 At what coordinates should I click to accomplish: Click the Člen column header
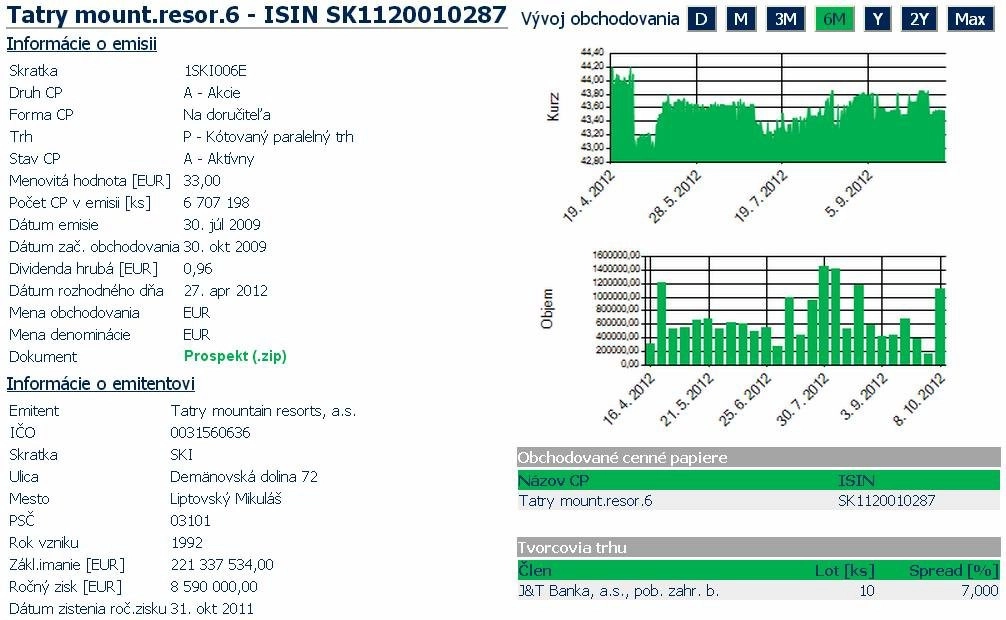click(534, 570)
